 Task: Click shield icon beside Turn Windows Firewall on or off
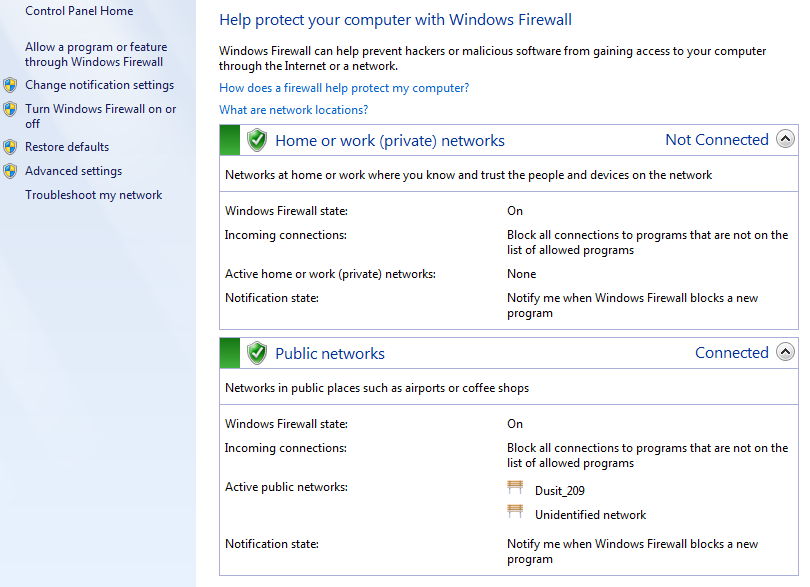coord(10,109)
